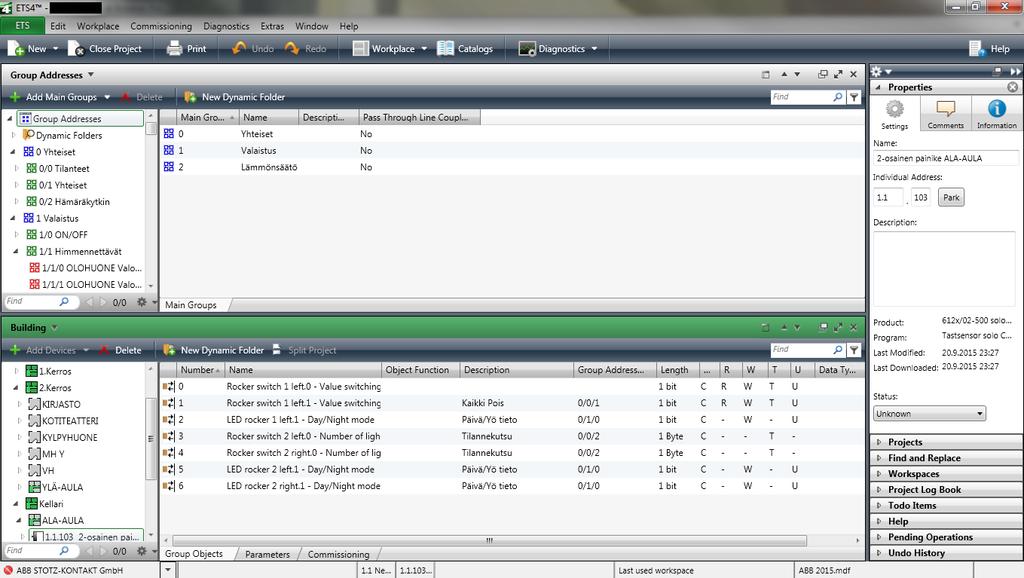
Task: Open Building panel title dropdown
Action: (x=55, y=327)
